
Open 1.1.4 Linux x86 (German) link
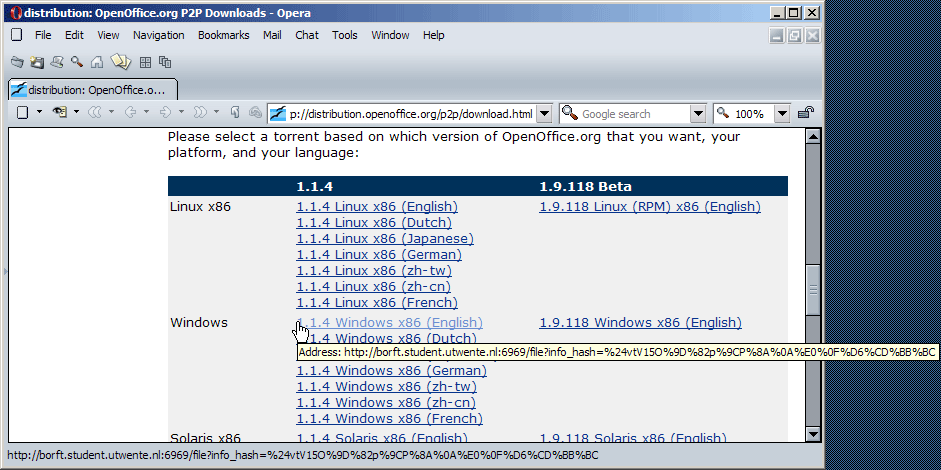[379, 255]
